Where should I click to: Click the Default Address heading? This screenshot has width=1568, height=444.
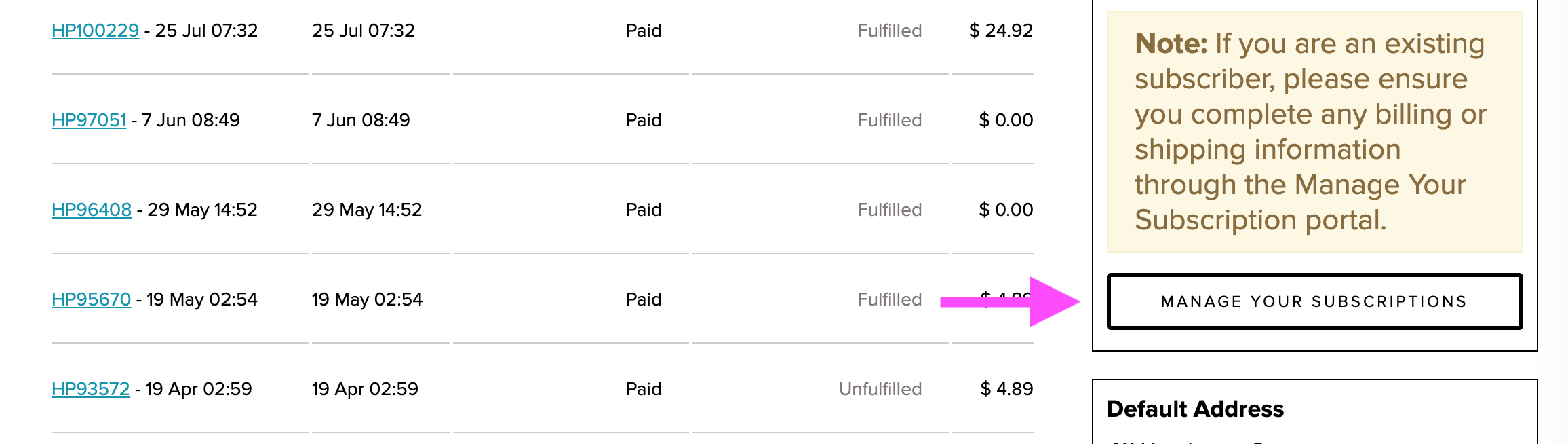(1195, 409)
